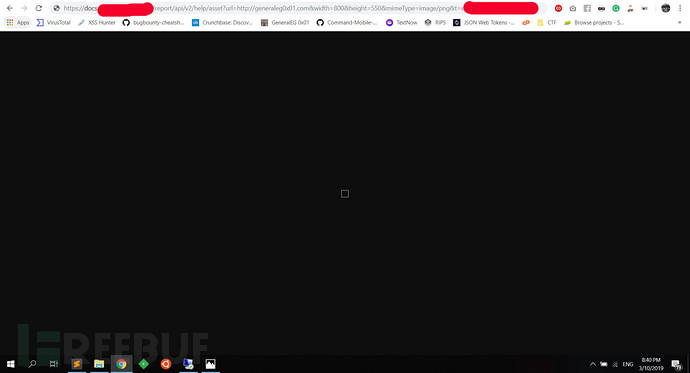The image size is (690, 373).
Task: Switch to Sublime Text in the taskbar
Action: click(x=77, y=364)
